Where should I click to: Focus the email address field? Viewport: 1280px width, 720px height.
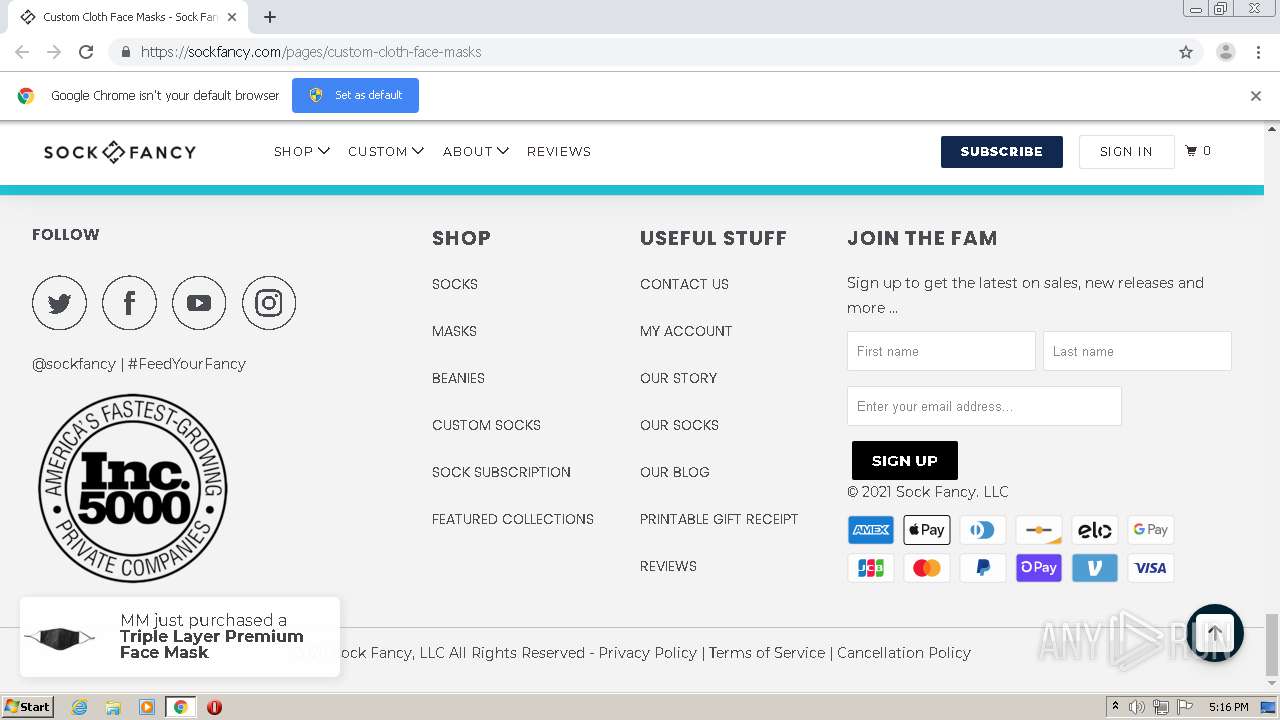pyautogui.click(x=984, y=406)
